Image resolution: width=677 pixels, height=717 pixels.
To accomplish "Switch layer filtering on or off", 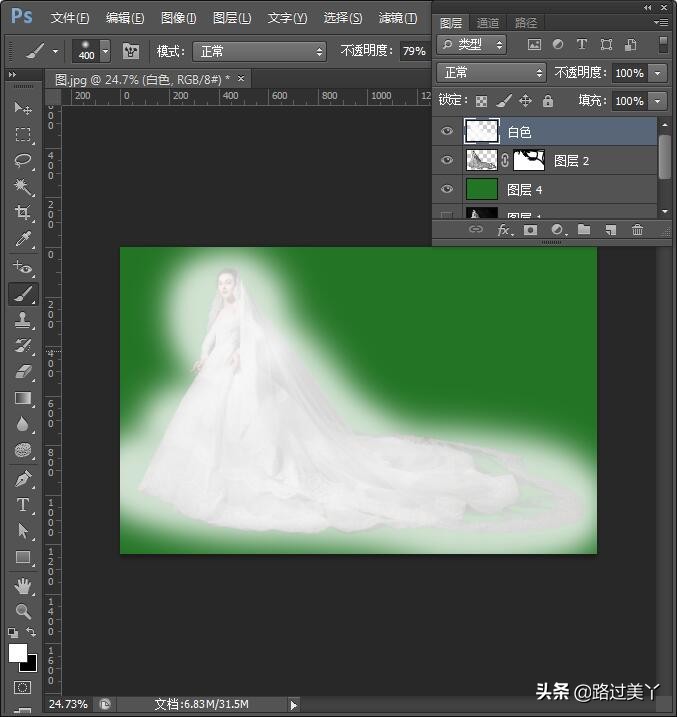I will pyautogui.click(x=662, y=45).
